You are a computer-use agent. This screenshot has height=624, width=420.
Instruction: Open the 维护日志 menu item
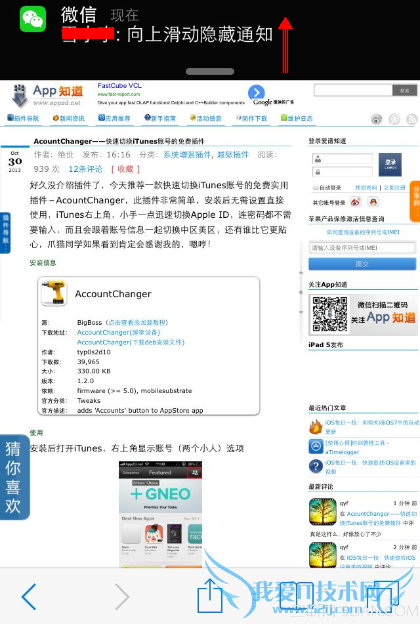coord(297,118)
